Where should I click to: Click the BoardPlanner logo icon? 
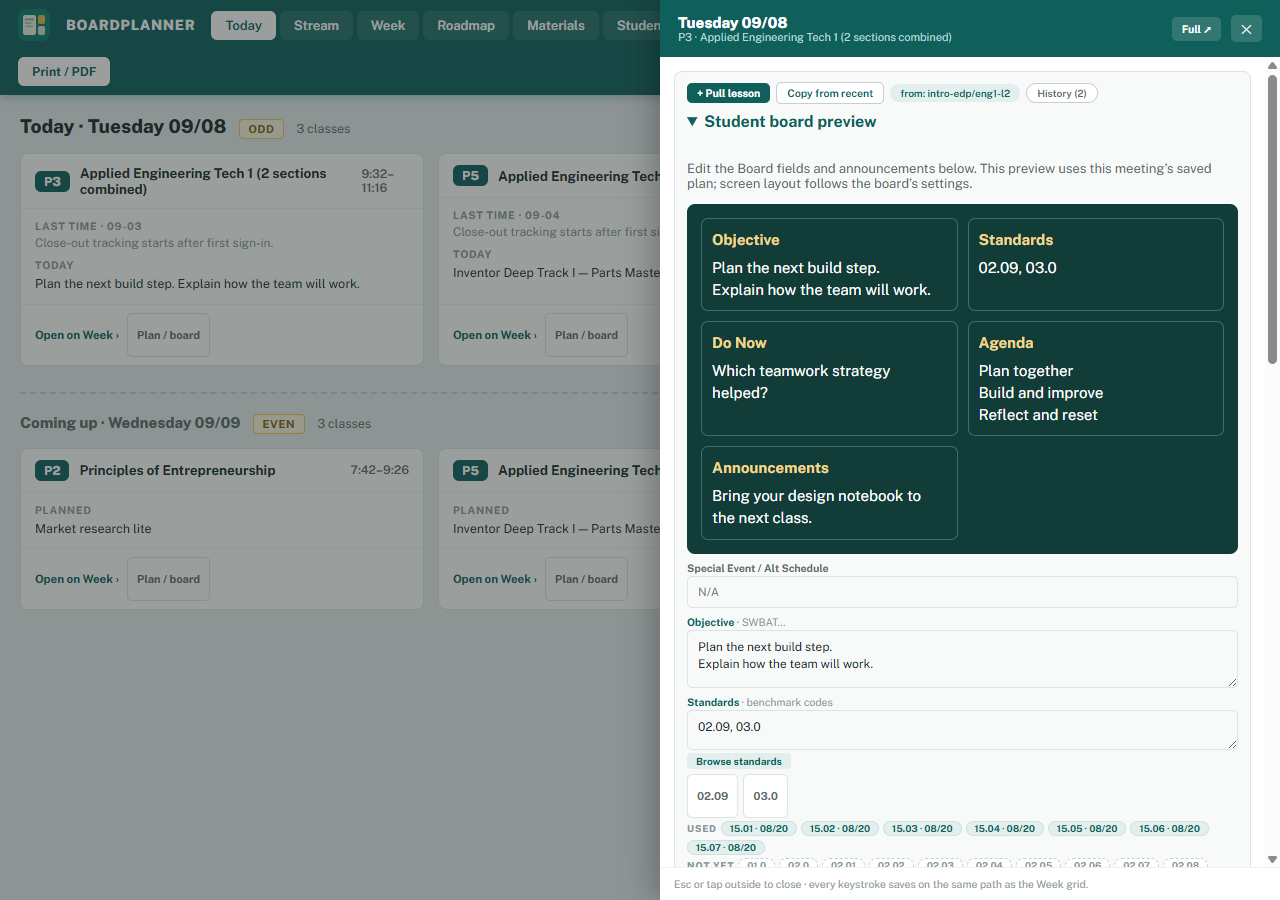point(34,25)
